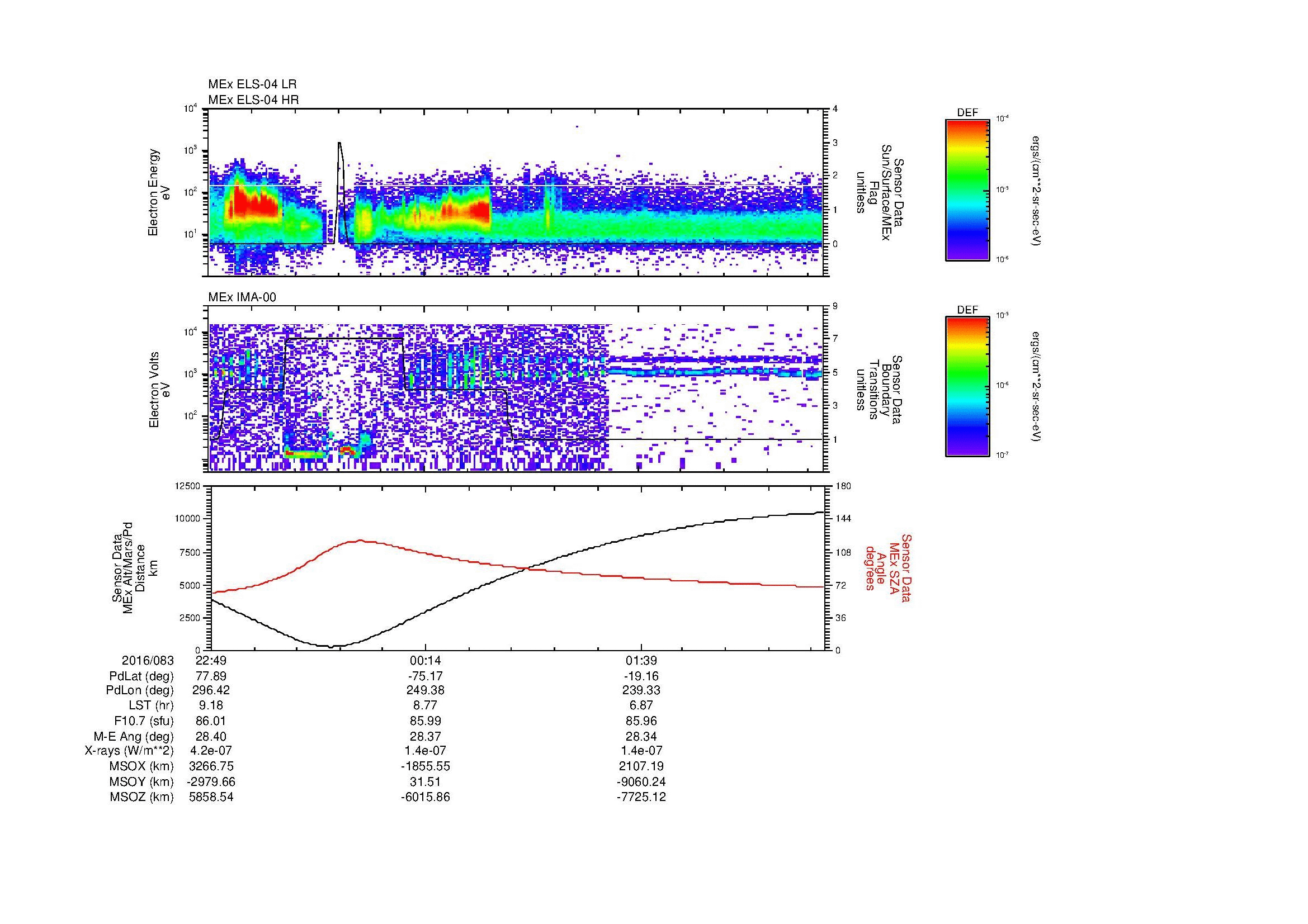Click the 'X-rays (W/m**2)' row label
Image resolution: width=1308 pixels, height=924 pixels.
coord(129,751)
